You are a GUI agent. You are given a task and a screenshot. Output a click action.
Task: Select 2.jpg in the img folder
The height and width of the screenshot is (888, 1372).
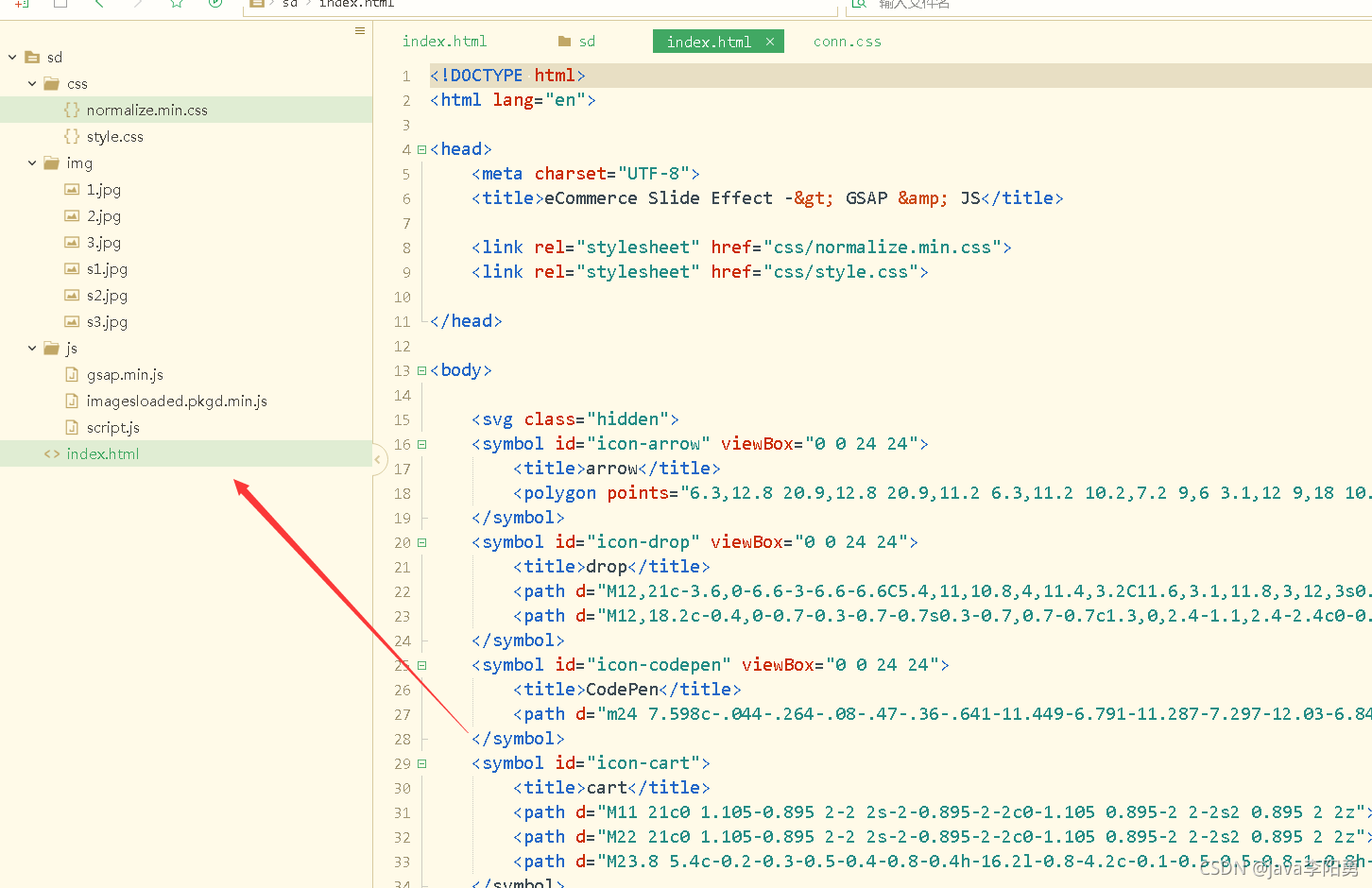tap(104, 216)
